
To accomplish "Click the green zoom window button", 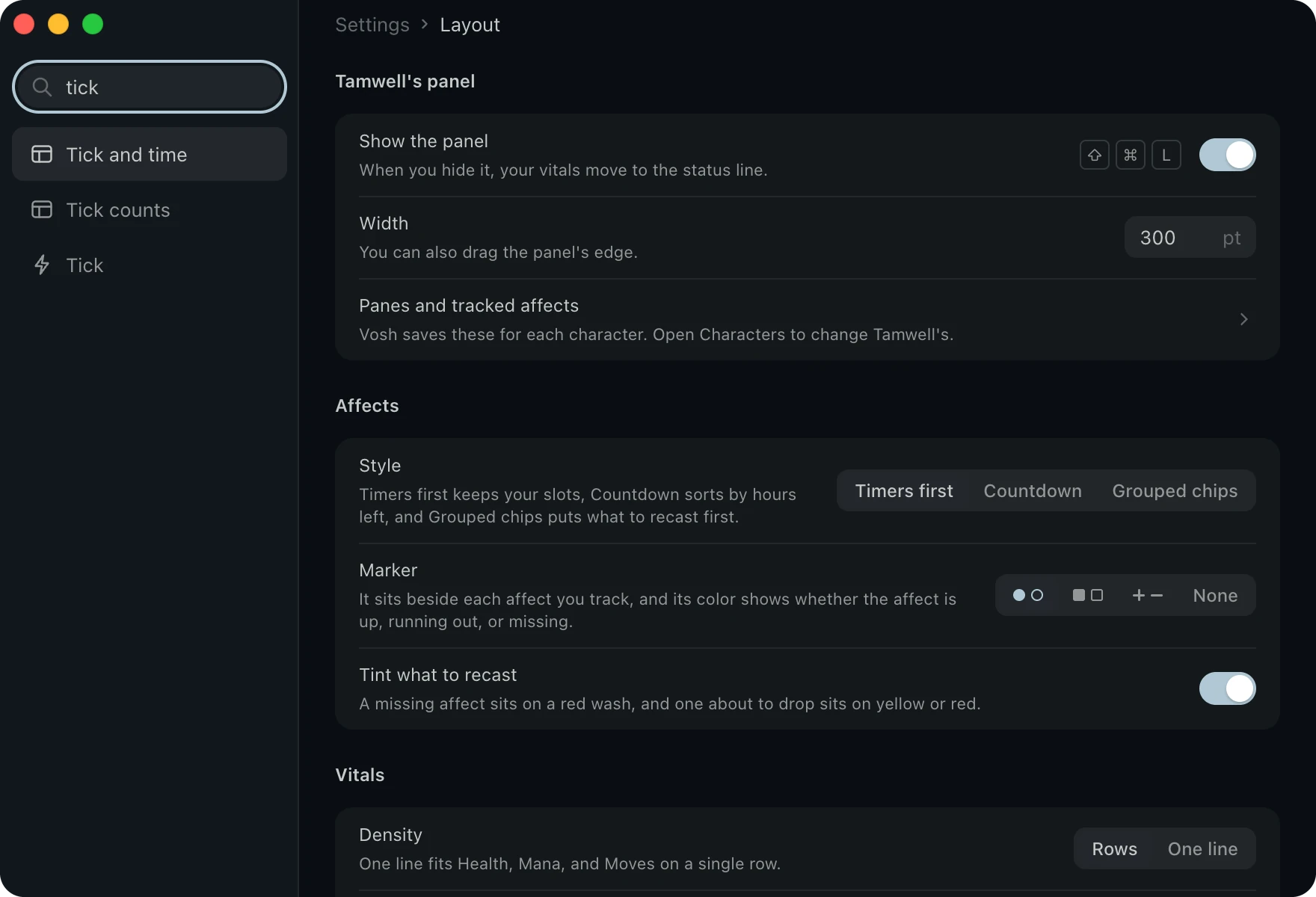I will click(x=93, y=24).
